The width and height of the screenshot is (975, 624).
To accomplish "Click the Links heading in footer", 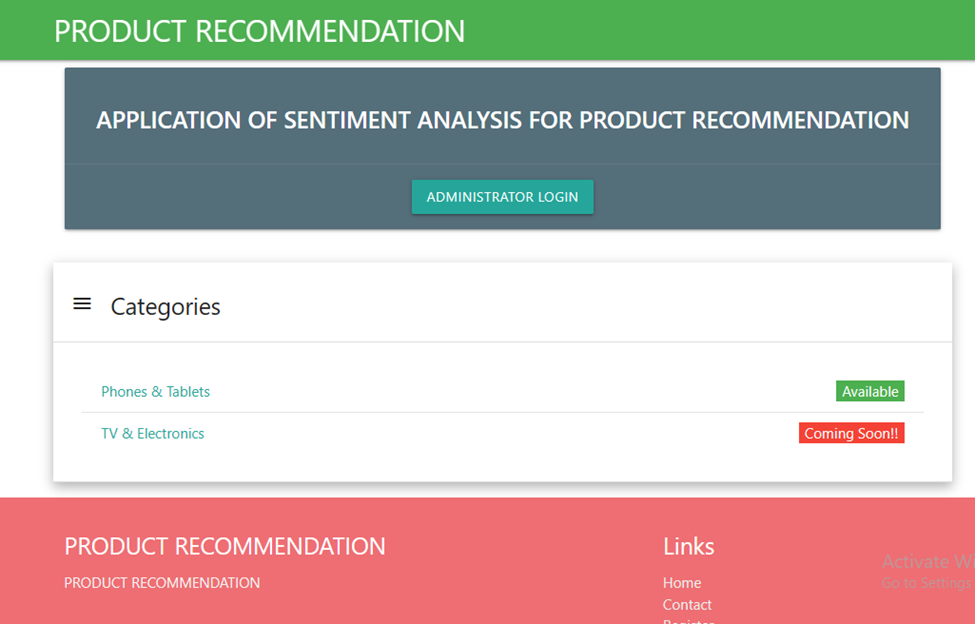I will [688, 546].
